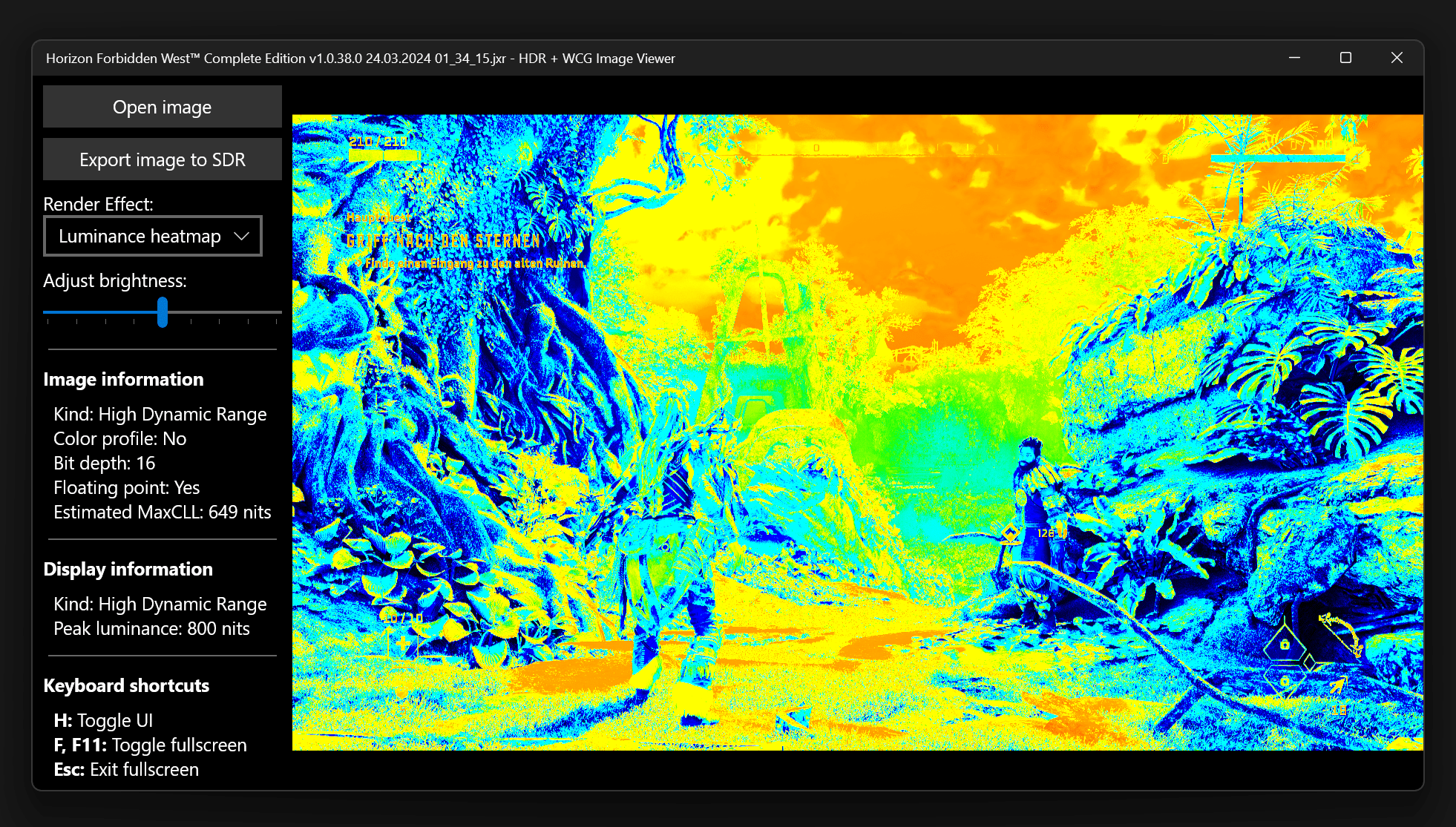1456x827 pixels.
Task: Click the Adjust brightness slider thumb
Action: [163, 312]
